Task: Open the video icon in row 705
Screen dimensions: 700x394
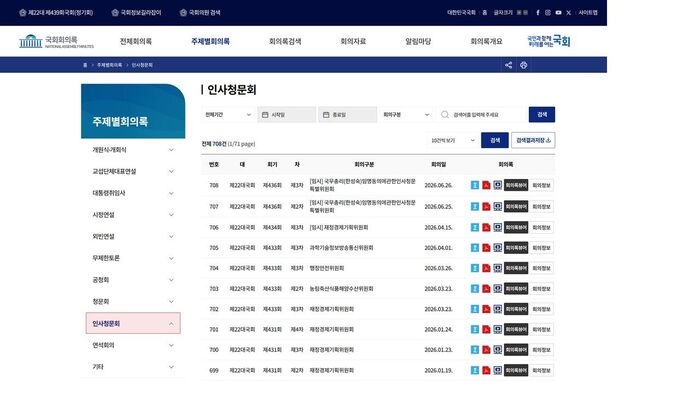Action: coord(497,248)
